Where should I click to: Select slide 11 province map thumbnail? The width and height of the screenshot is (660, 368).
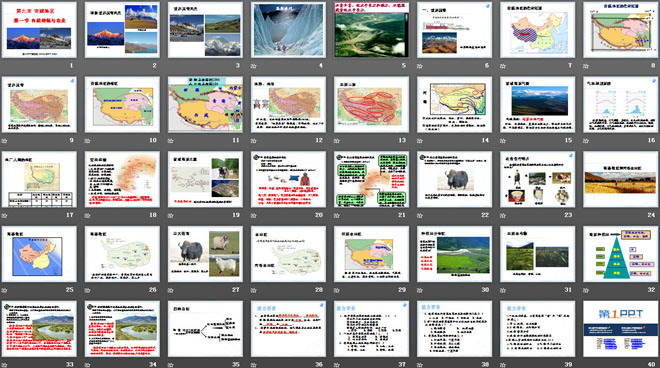click(205, 104)
